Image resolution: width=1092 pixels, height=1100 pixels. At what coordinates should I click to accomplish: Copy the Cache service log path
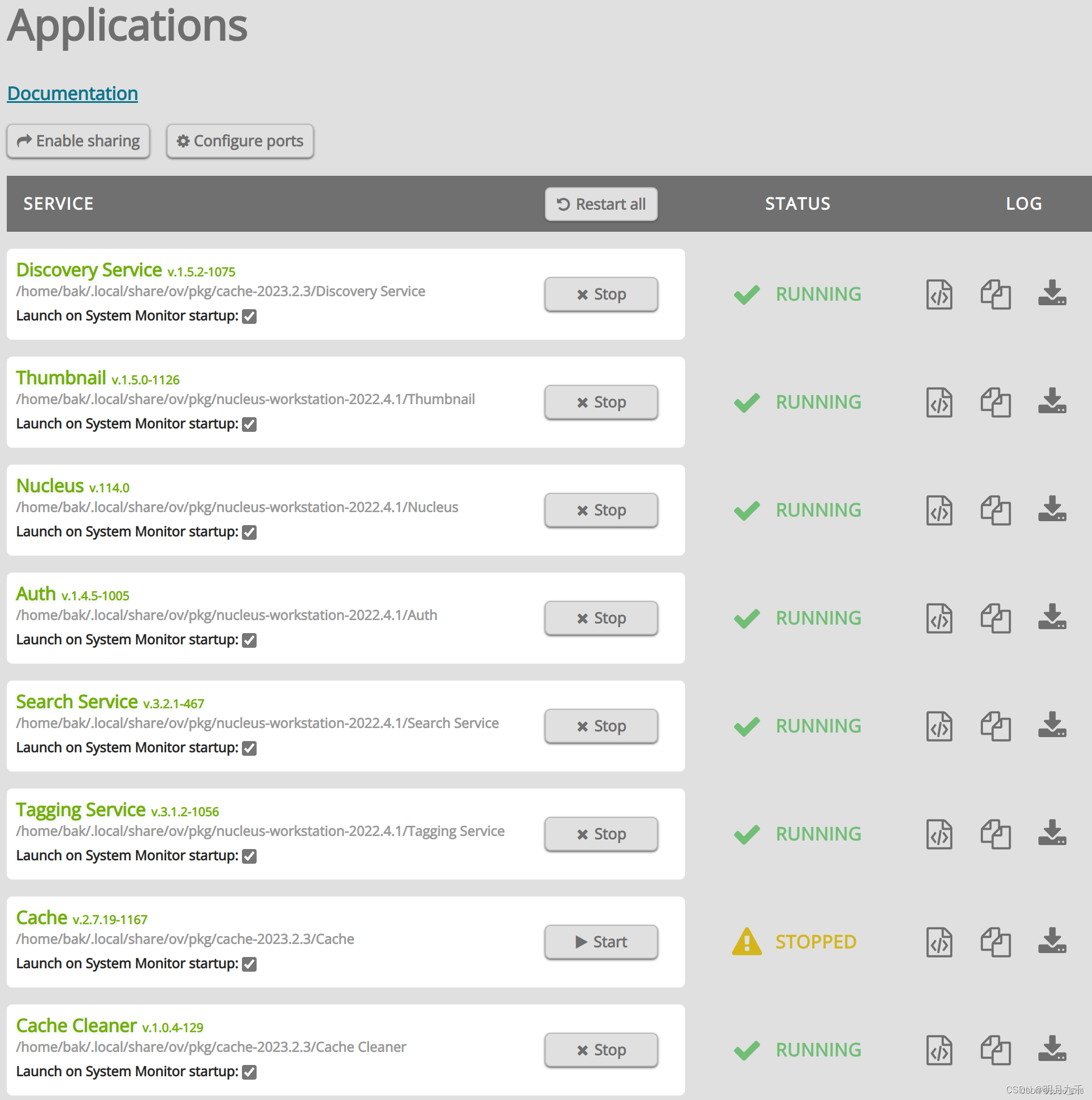(995, 942)
